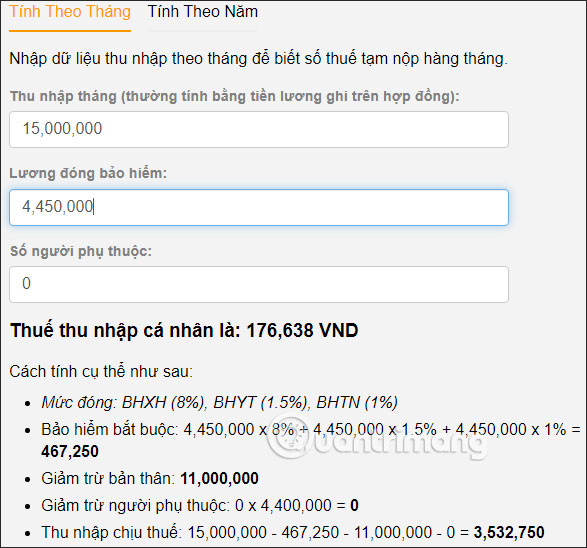
Task: Click the 15,000,000 value in income field
Action: (62, 128)
